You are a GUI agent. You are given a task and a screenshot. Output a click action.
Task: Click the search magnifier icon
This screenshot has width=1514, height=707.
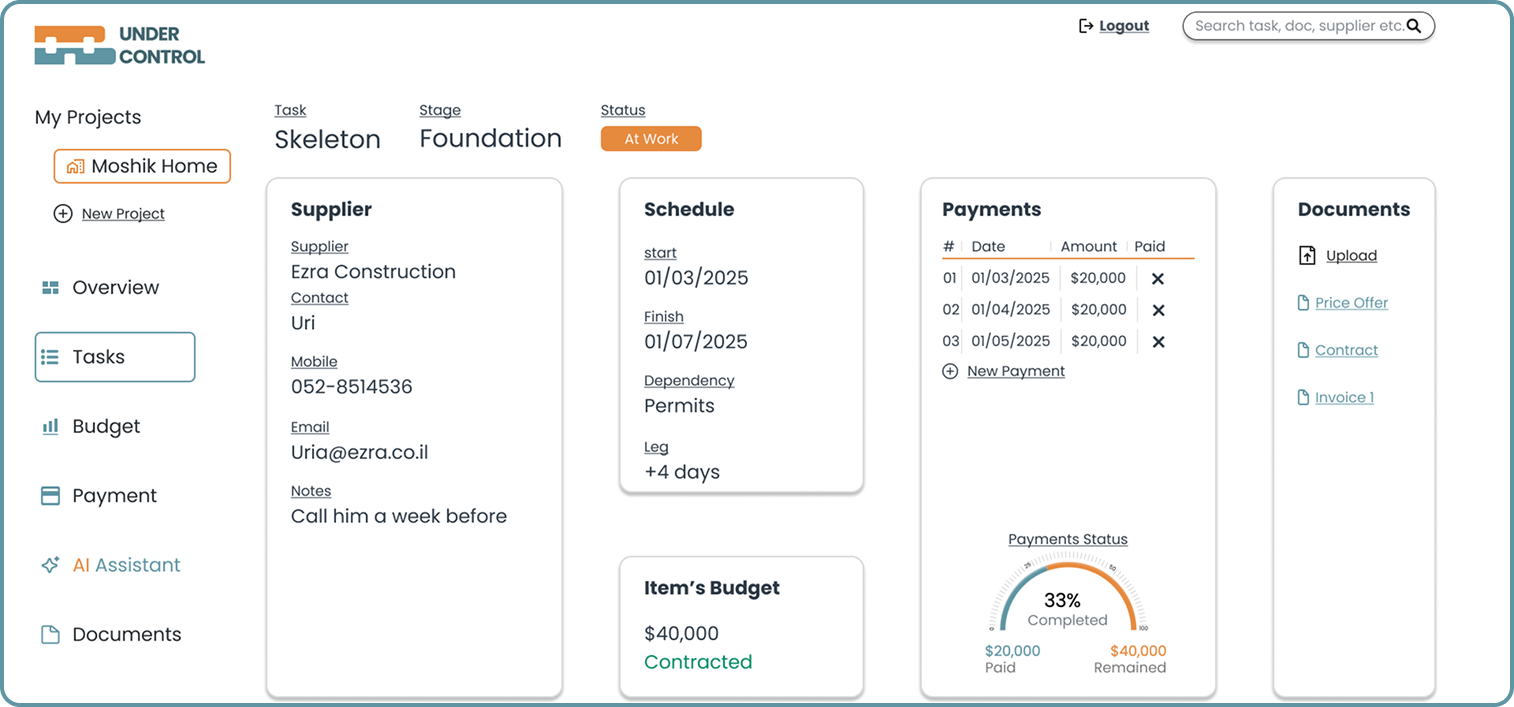point(1414,26)
